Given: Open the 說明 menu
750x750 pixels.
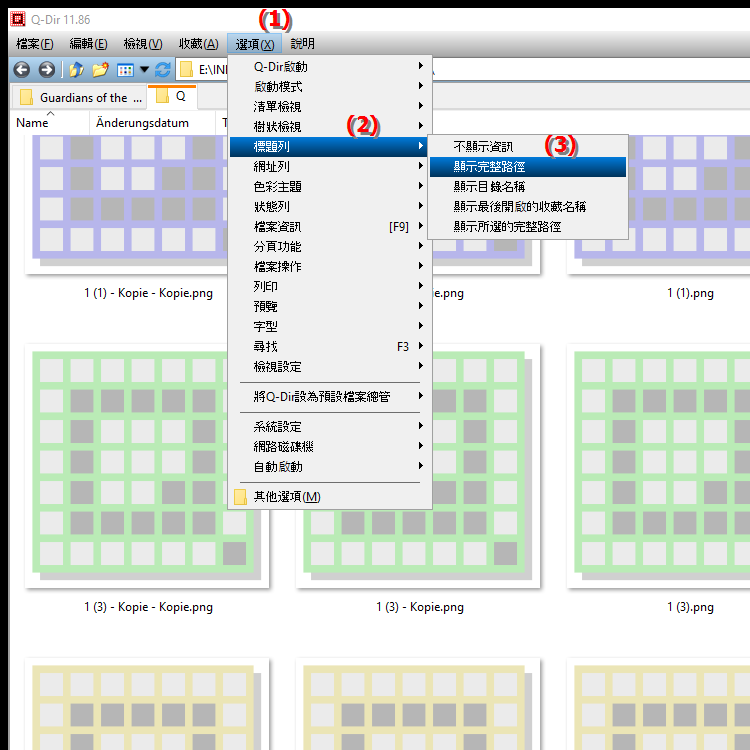Looking at the screenshot, I should tap(302, 44).
